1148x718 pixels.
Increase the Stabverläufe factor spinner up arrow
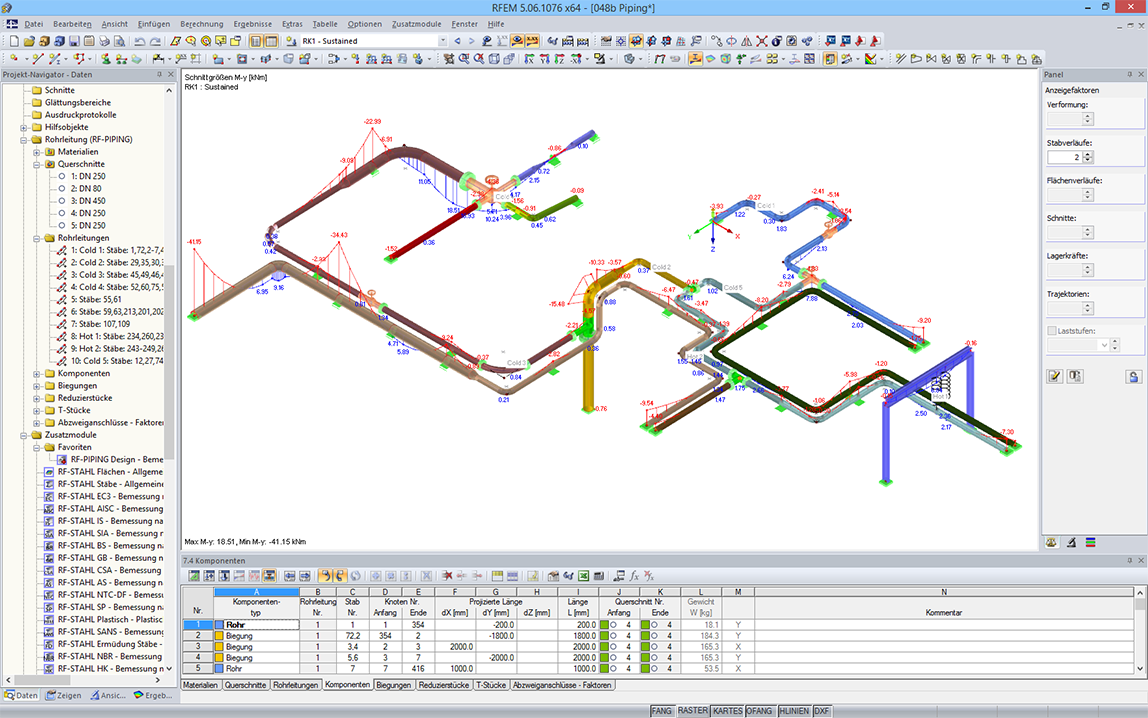(1088, 154)
